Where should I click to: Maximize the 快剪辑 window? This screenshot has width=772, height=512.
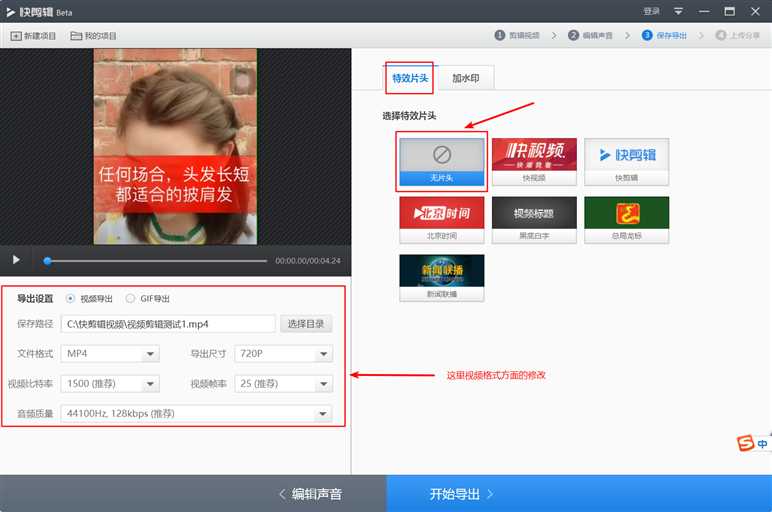coord(730,11)
